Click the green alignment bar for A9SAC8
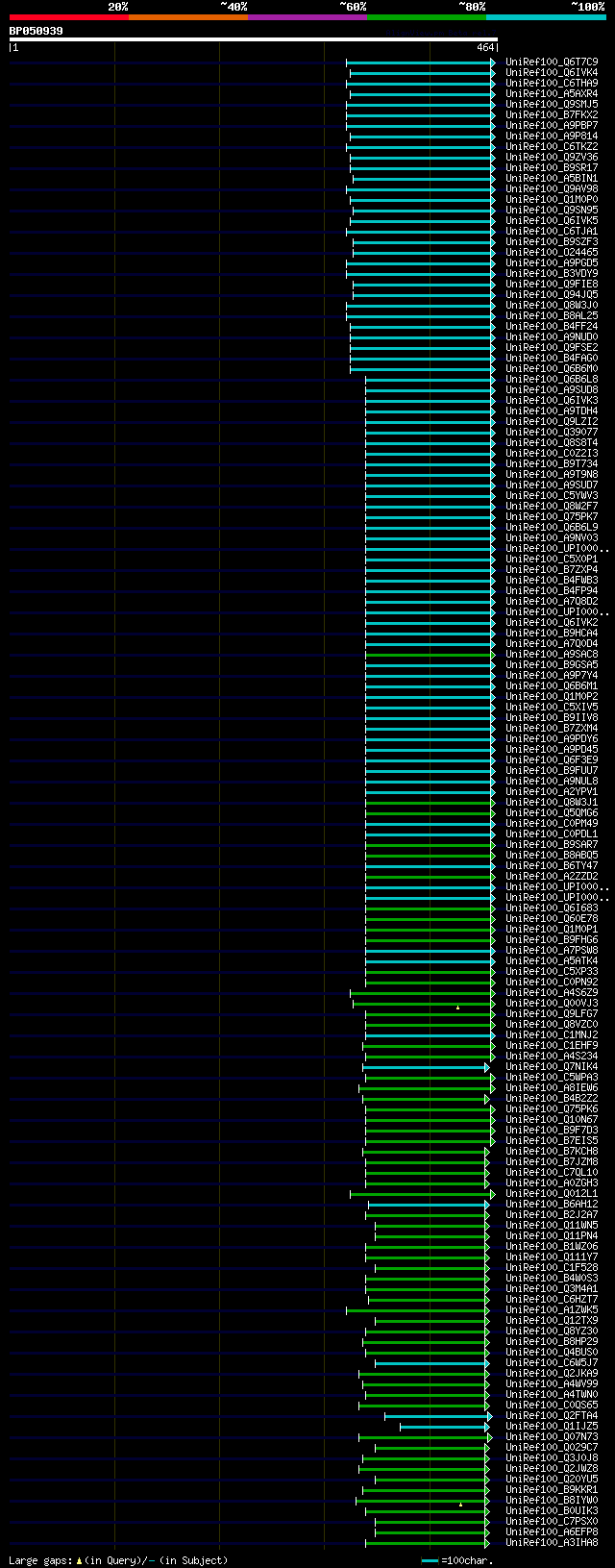 pyautogui.click(x=430, y=654)
